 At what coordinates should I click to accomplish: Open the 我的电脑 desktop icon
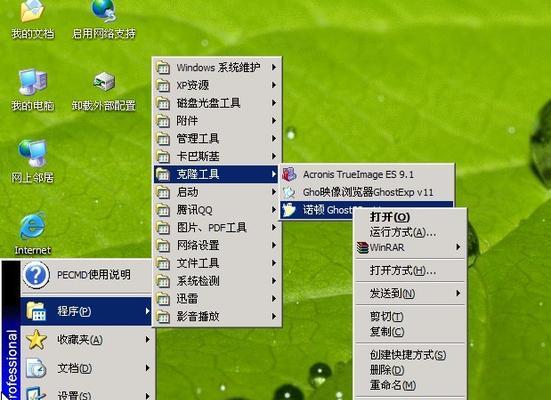(32, 90)
